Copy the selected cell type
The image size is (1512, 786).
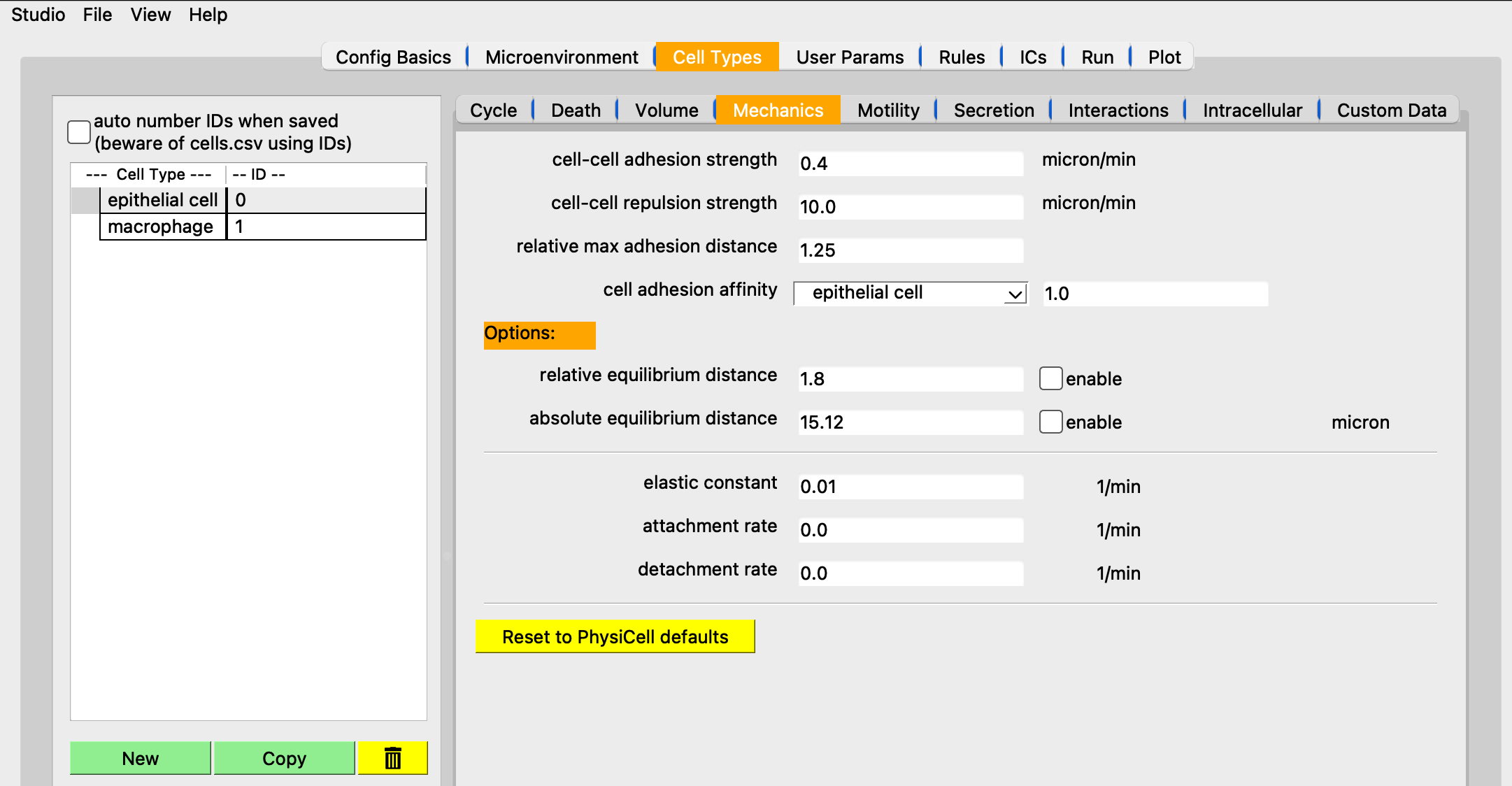pyautogui.click(x=284, y=758)
